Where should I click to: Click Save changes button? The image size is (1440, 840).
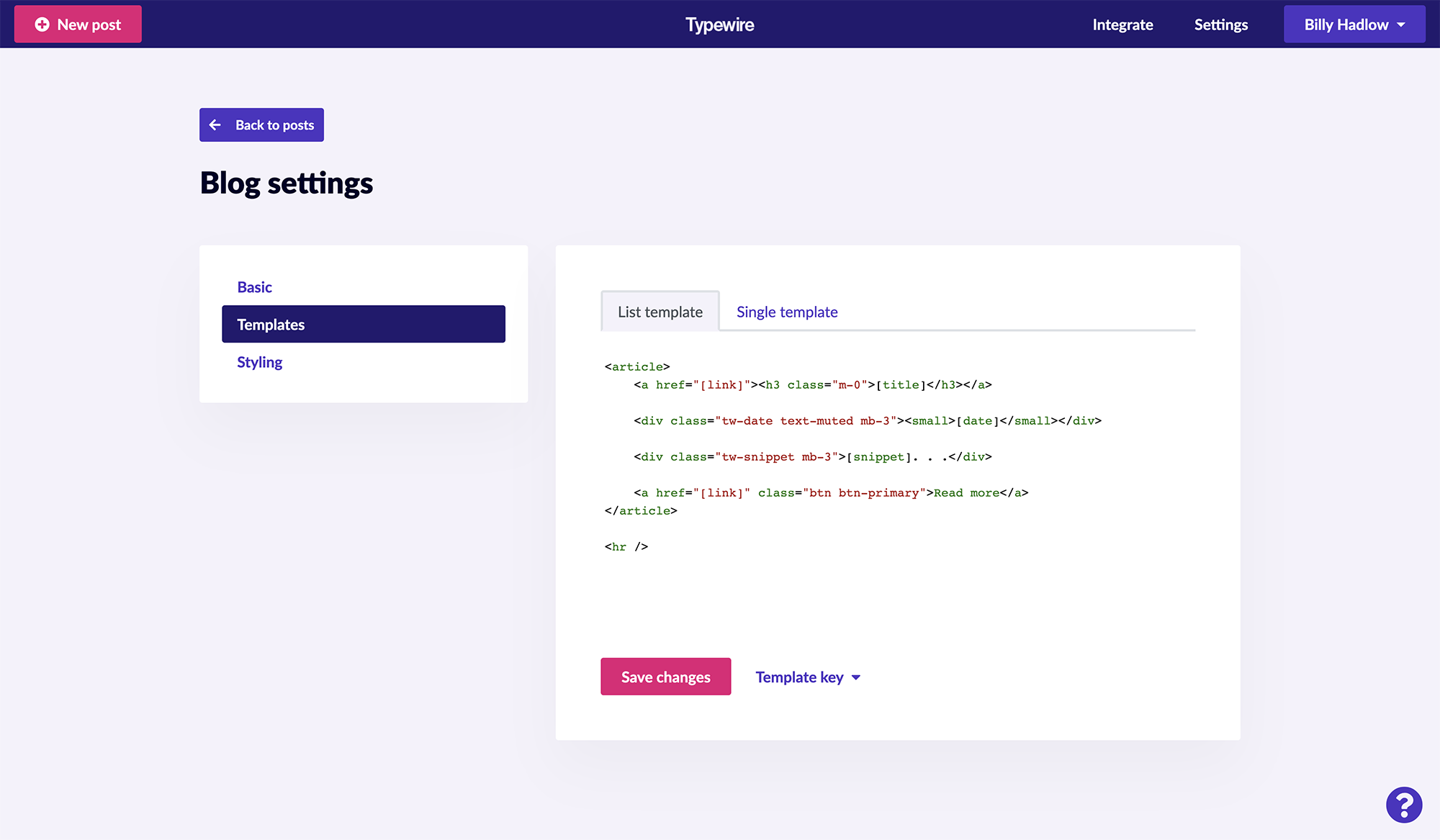point(666,677)
